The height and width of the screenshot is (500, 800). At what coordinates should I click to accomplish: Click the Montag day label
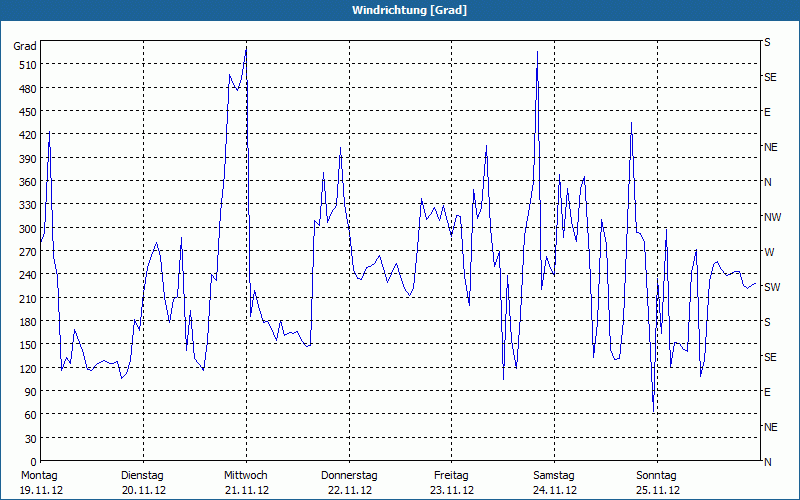tap(39, 476)
